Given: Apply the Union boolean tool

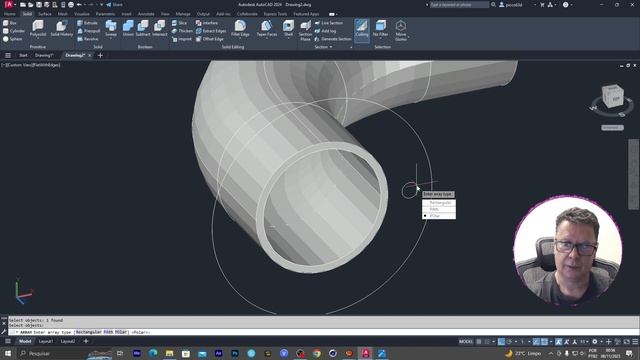Looking at the screenshot, I should click(128, 29).
